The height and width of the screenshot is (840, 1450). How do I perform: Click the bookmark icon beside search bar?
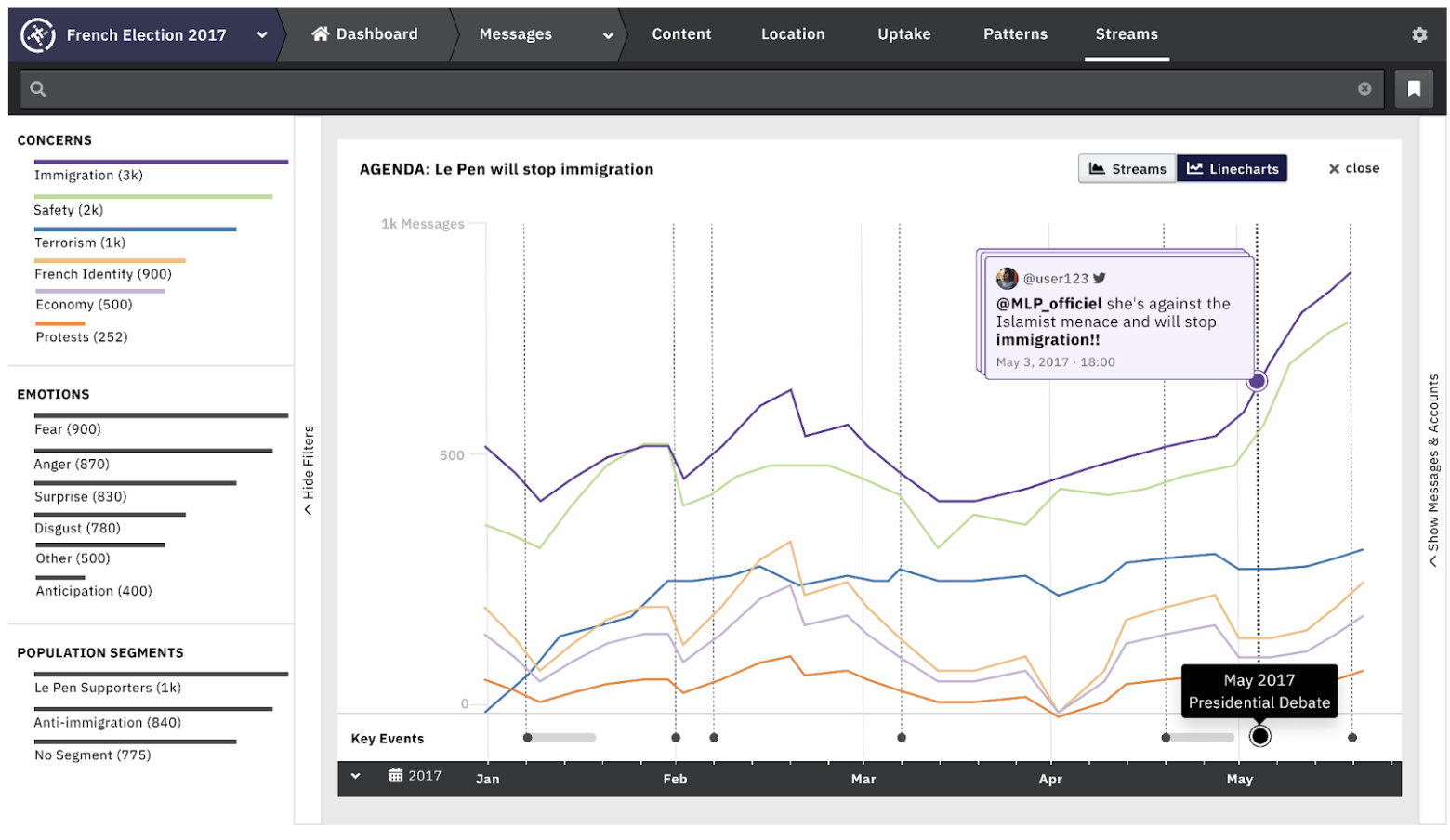pos(1413,89)
